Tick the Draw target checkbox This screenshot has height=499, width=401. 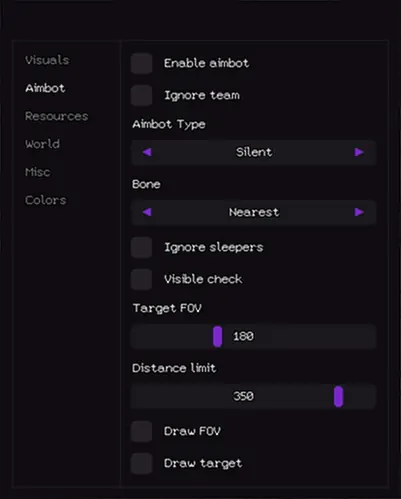pyautogui.click(x=142, y=463)
